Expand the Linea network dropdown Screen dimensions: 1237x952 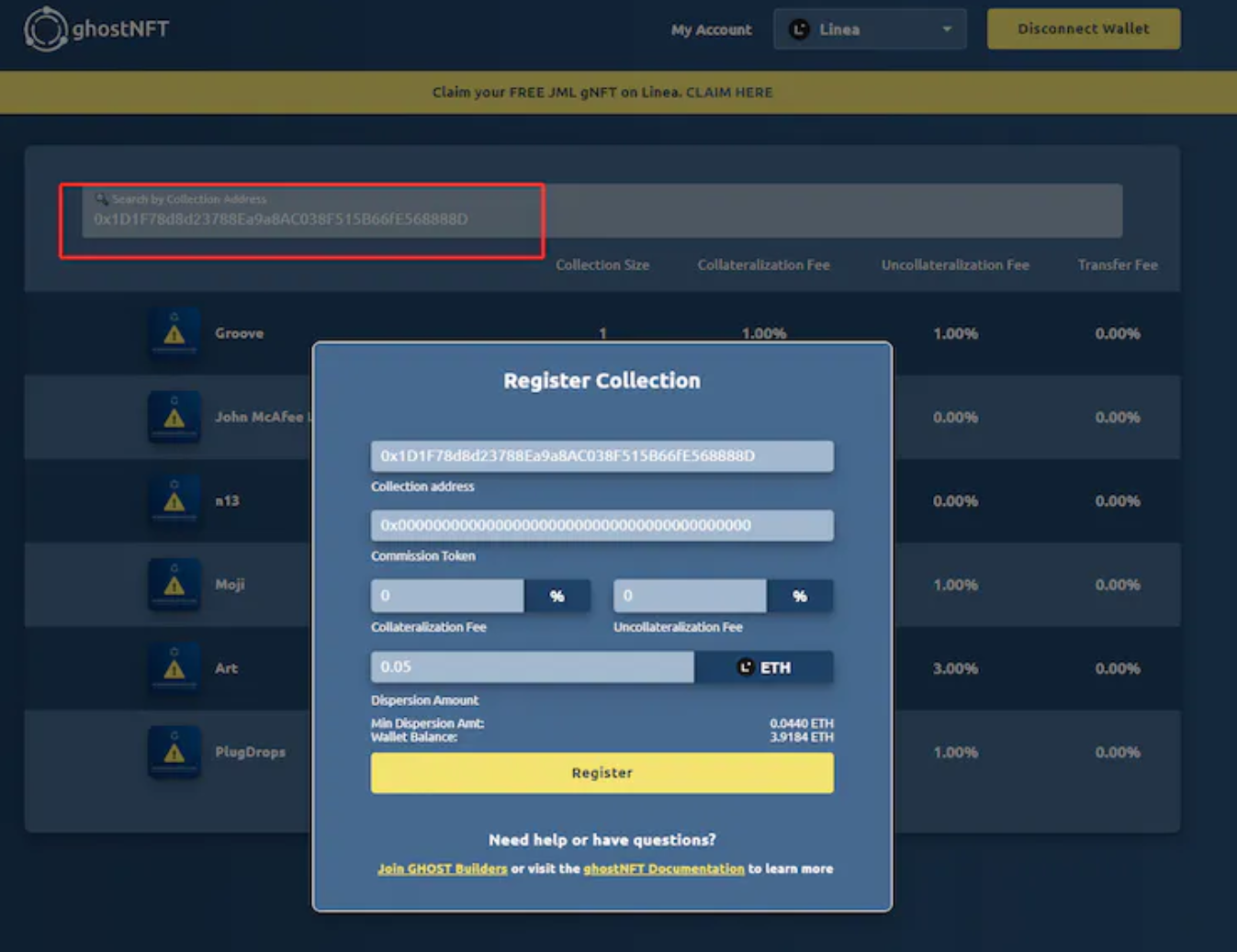tap(870, 29)
